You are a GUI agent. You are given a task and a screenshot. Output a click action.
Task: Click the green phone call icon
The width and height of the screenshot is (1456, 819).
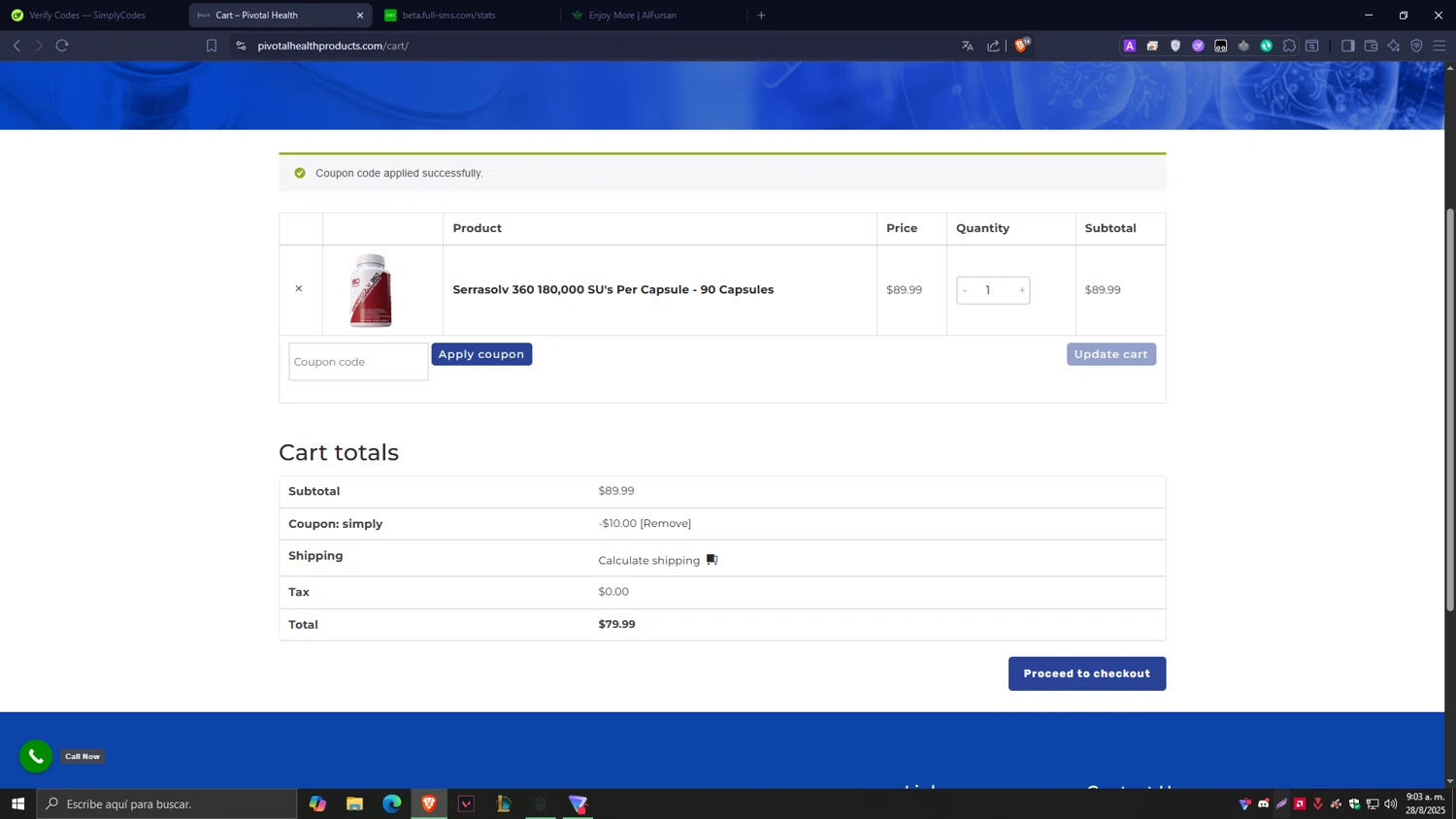coord(36,756)
